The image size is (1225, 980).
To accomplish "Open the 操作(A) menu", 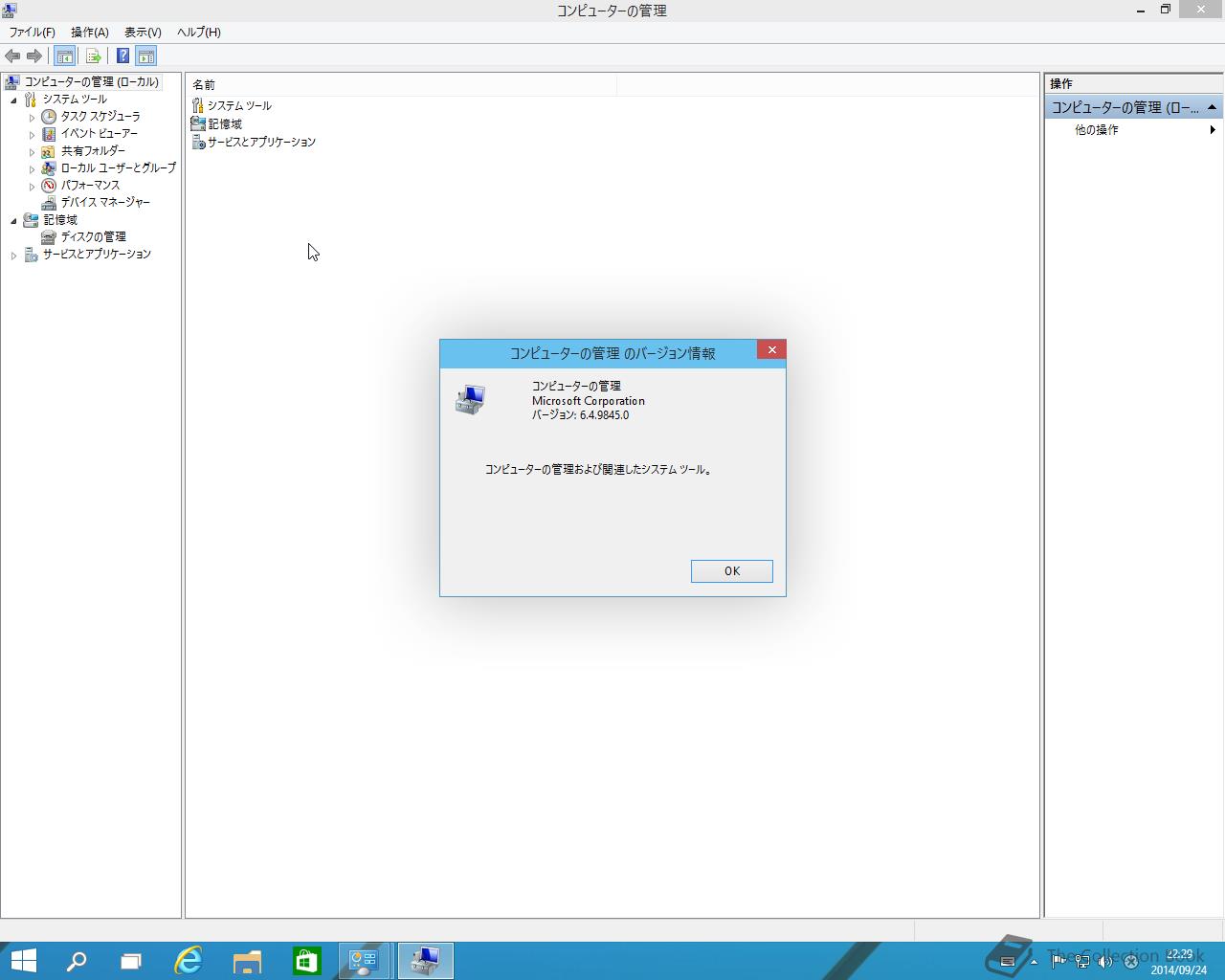I will (90, 32).
